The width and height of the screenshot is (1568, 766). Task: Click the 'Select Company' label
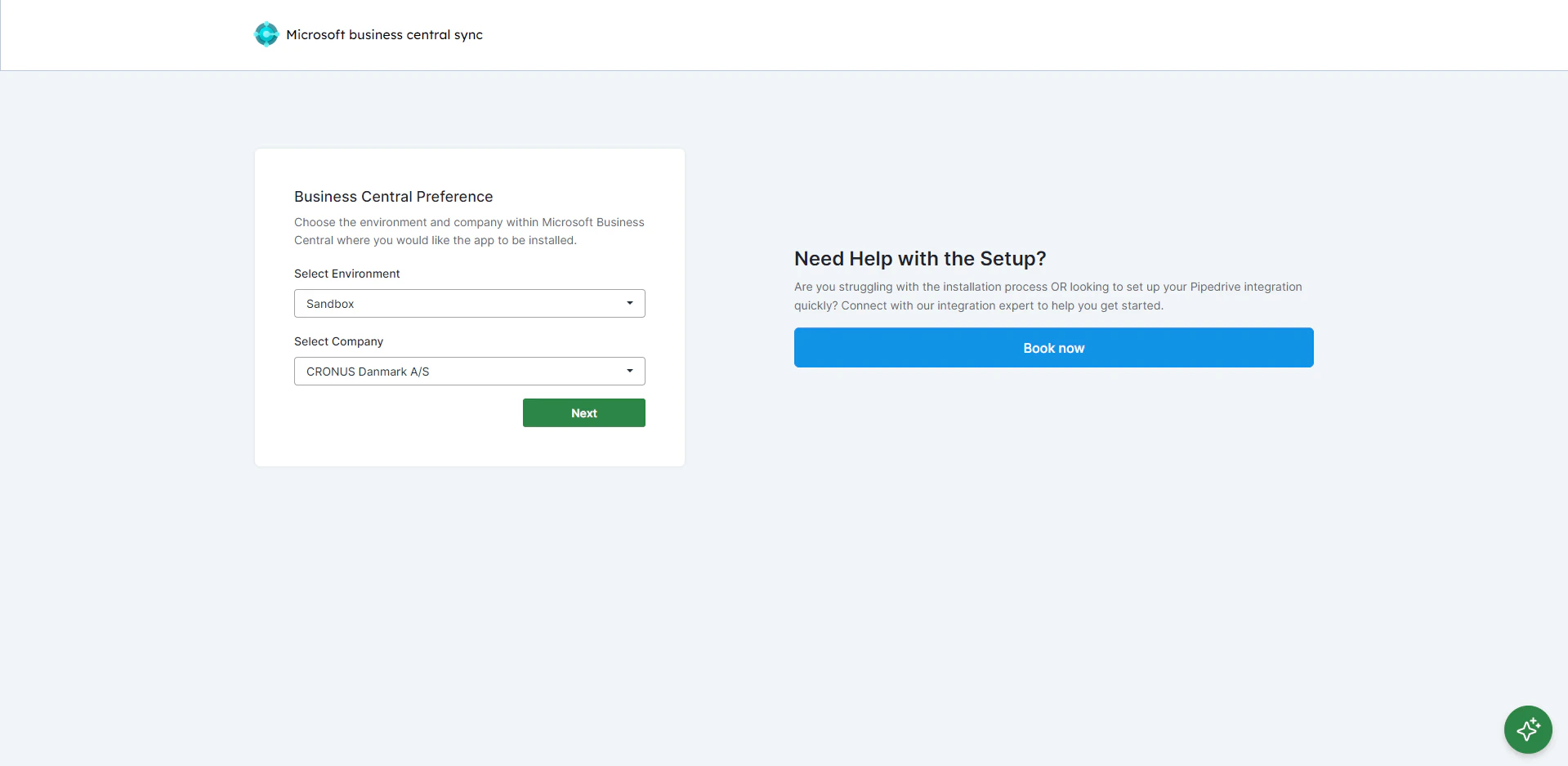click(339, 341)
